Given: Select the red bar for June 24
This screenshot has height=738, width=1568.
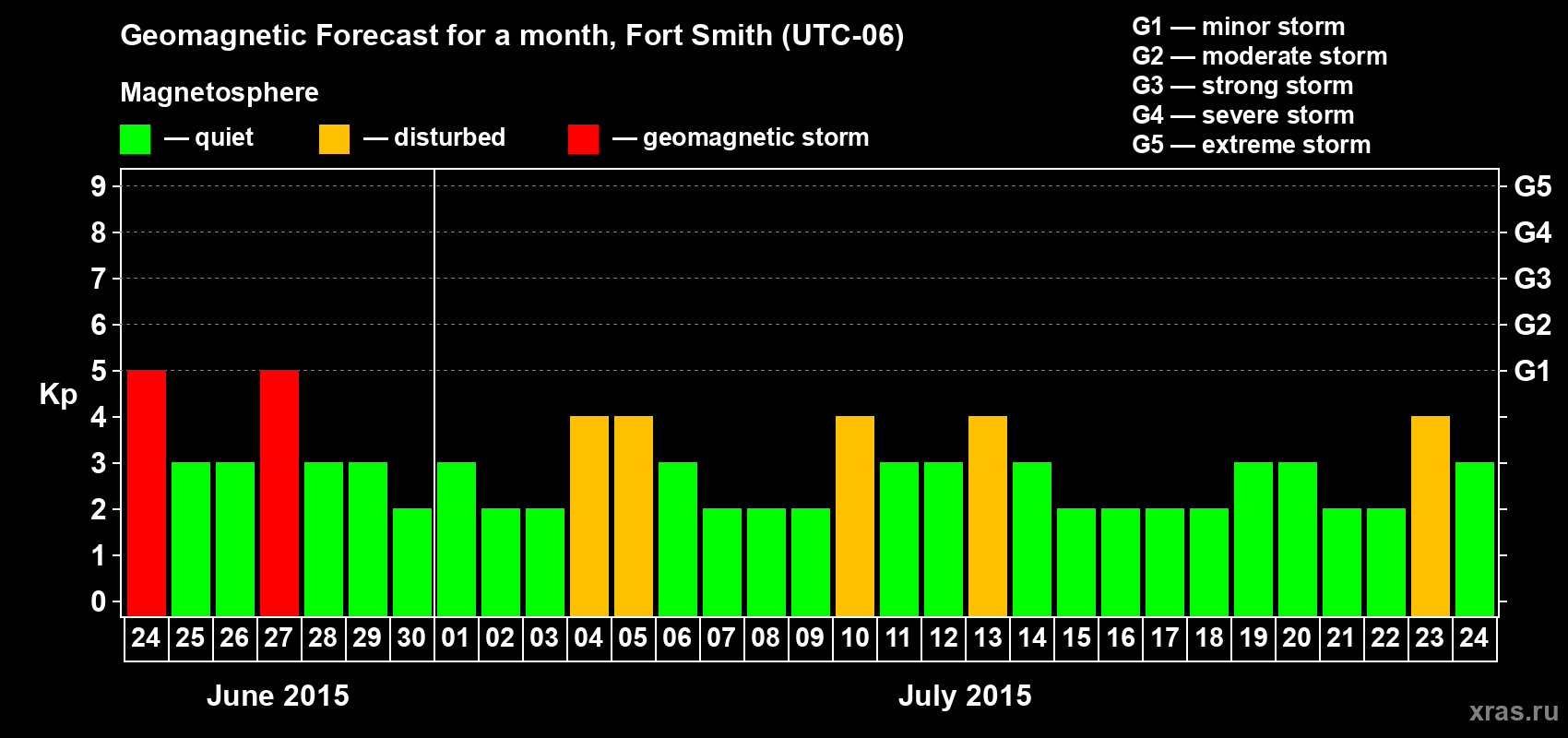Looking at the screenshot, I should click(147, 494).
